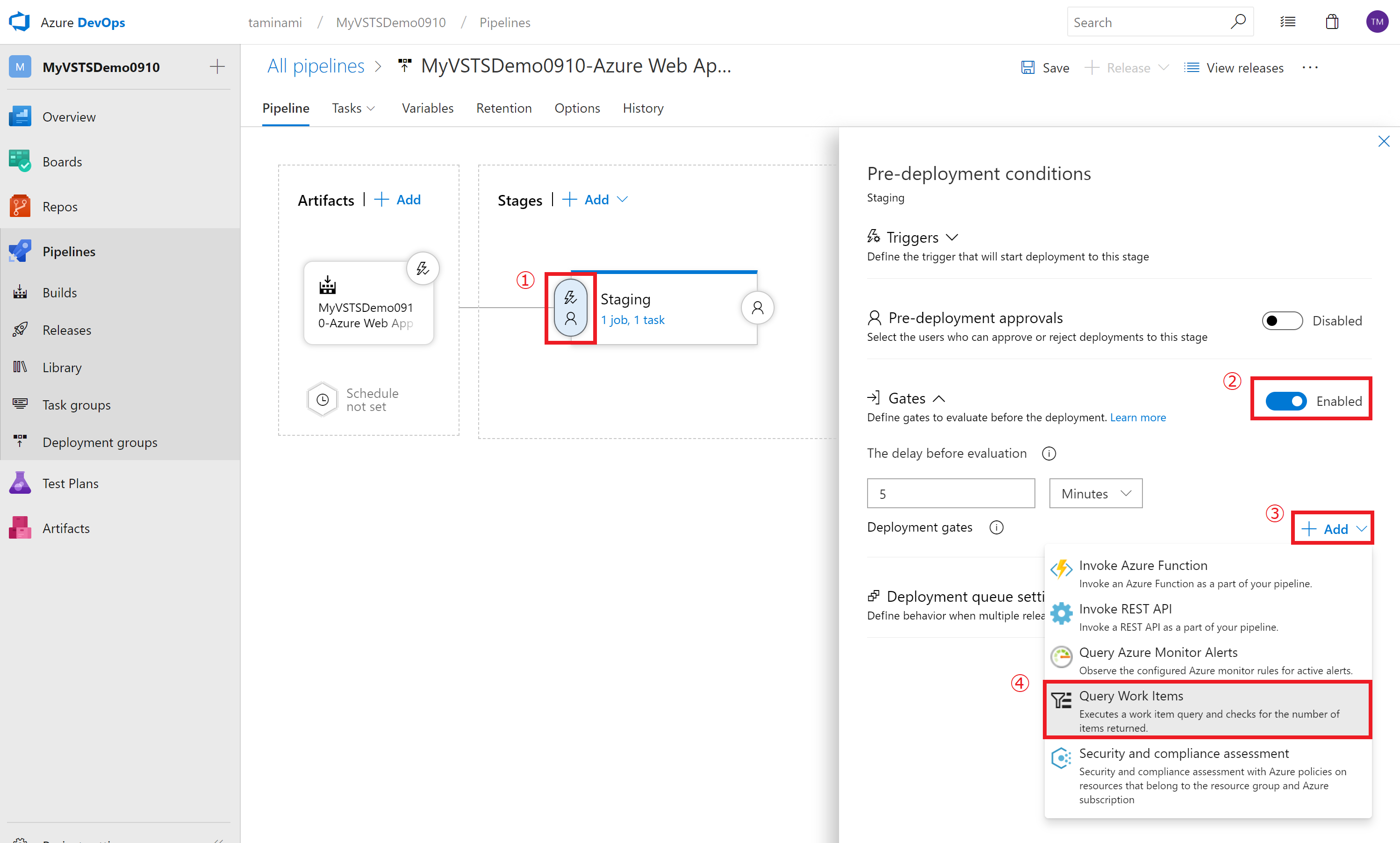Open the Minutes unit dropdown
The image size is (1400, 843).
click(1095, 494)
